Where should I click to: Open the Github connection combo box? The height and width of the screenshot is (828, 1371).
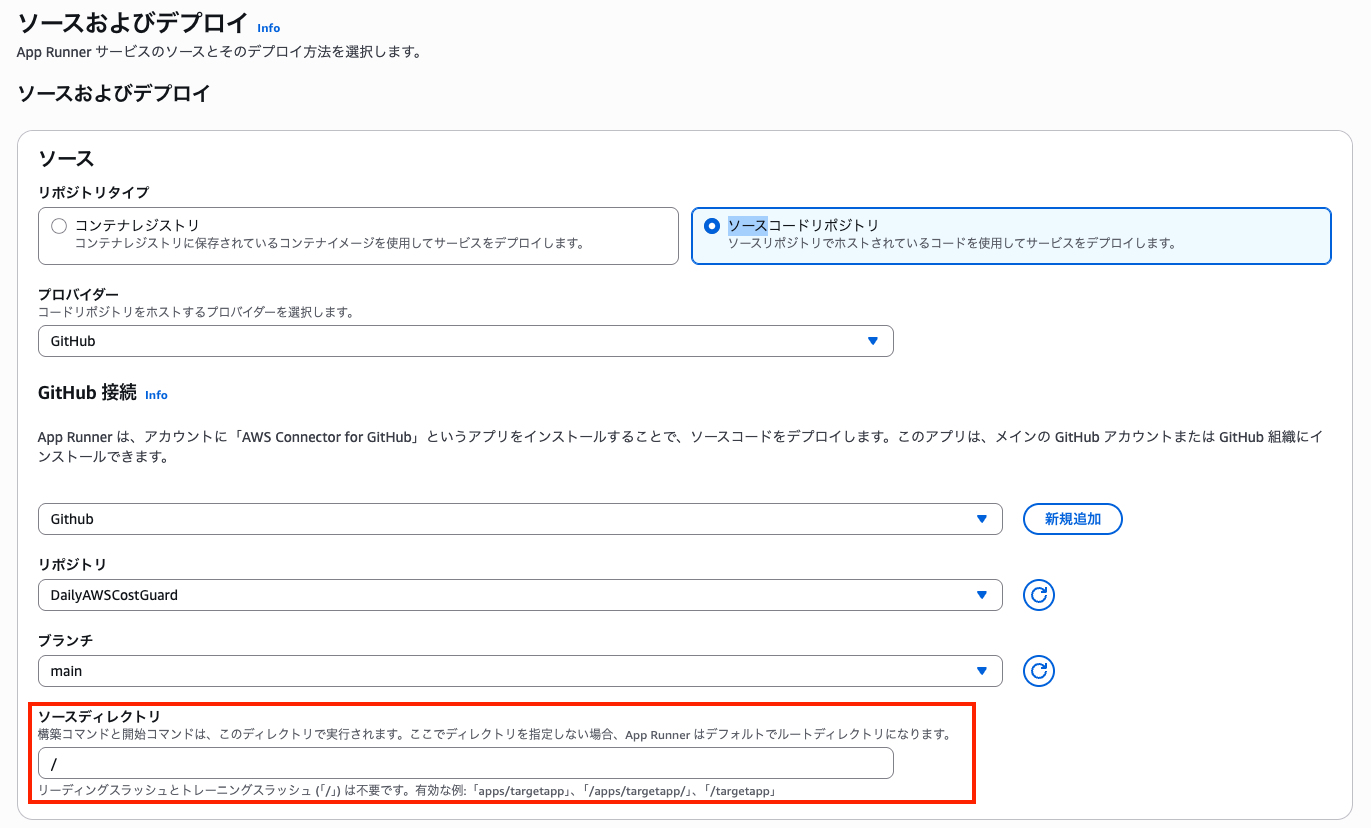tap(519, 518)
